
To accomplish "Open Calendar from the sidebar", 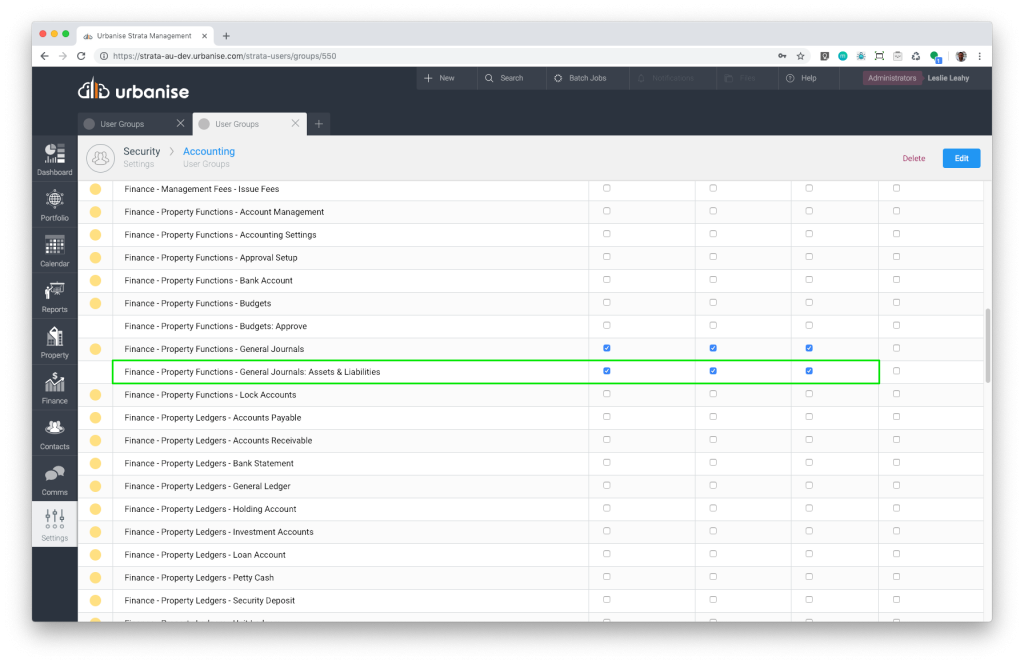I will pyautogui.click(x=54, y=250).
